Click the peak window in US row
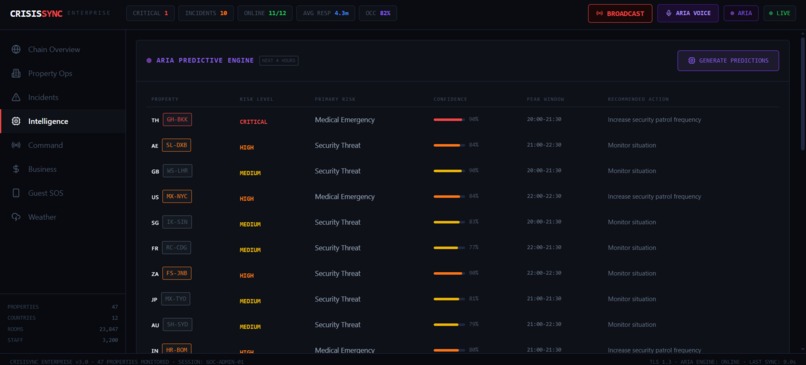 pos(544,196)
